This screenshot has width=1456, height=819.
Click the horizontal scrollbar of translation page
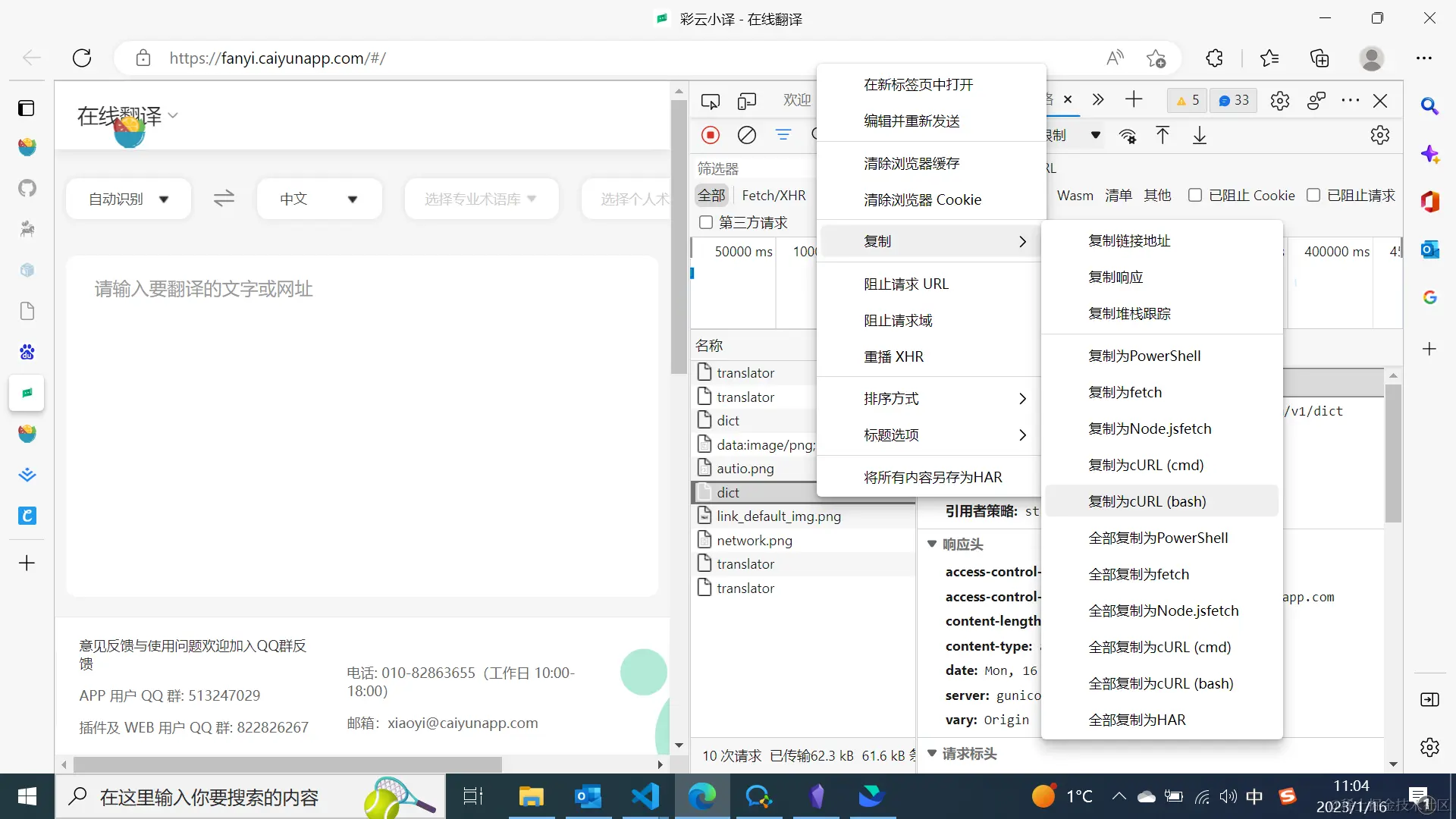point(288,764)
